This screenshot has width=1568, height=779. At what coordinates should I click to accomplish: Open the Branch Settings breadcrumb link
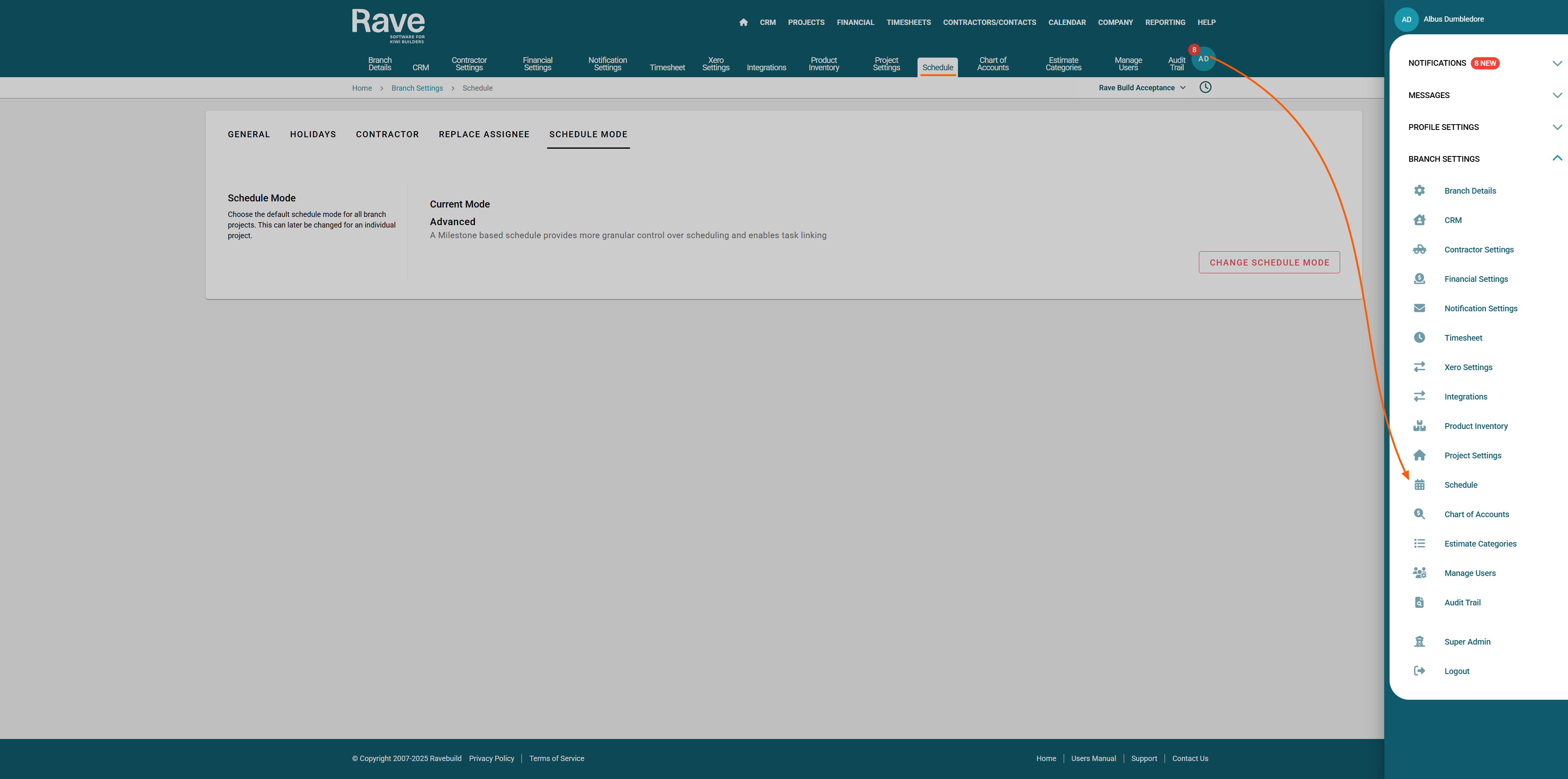click(417, 88)
